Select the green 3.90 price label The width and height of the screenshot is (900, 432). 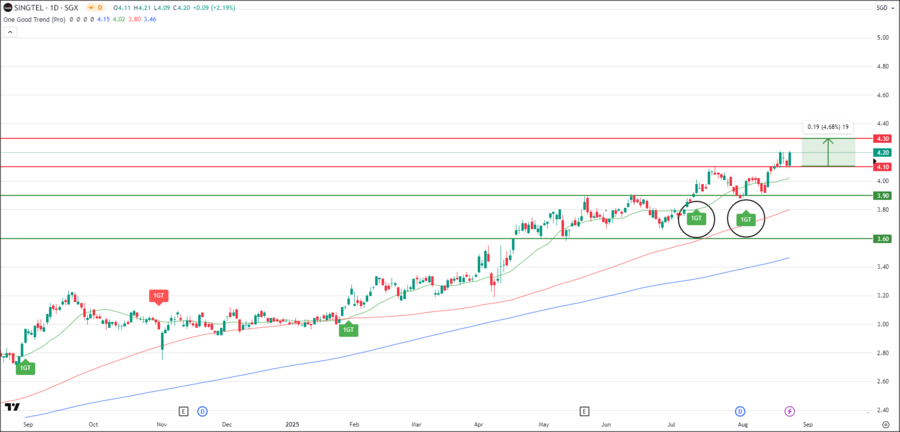click(882, 196)
